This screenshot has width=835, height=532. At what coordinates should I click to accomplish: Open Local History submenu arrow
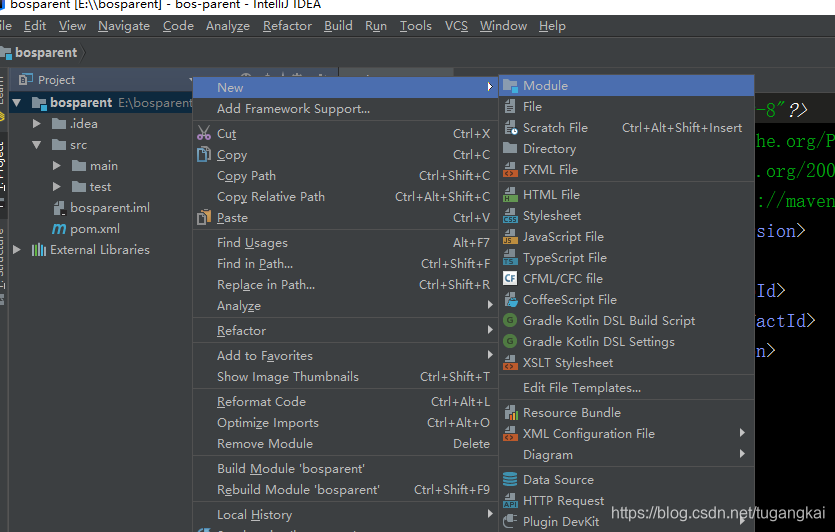(490, 514)
